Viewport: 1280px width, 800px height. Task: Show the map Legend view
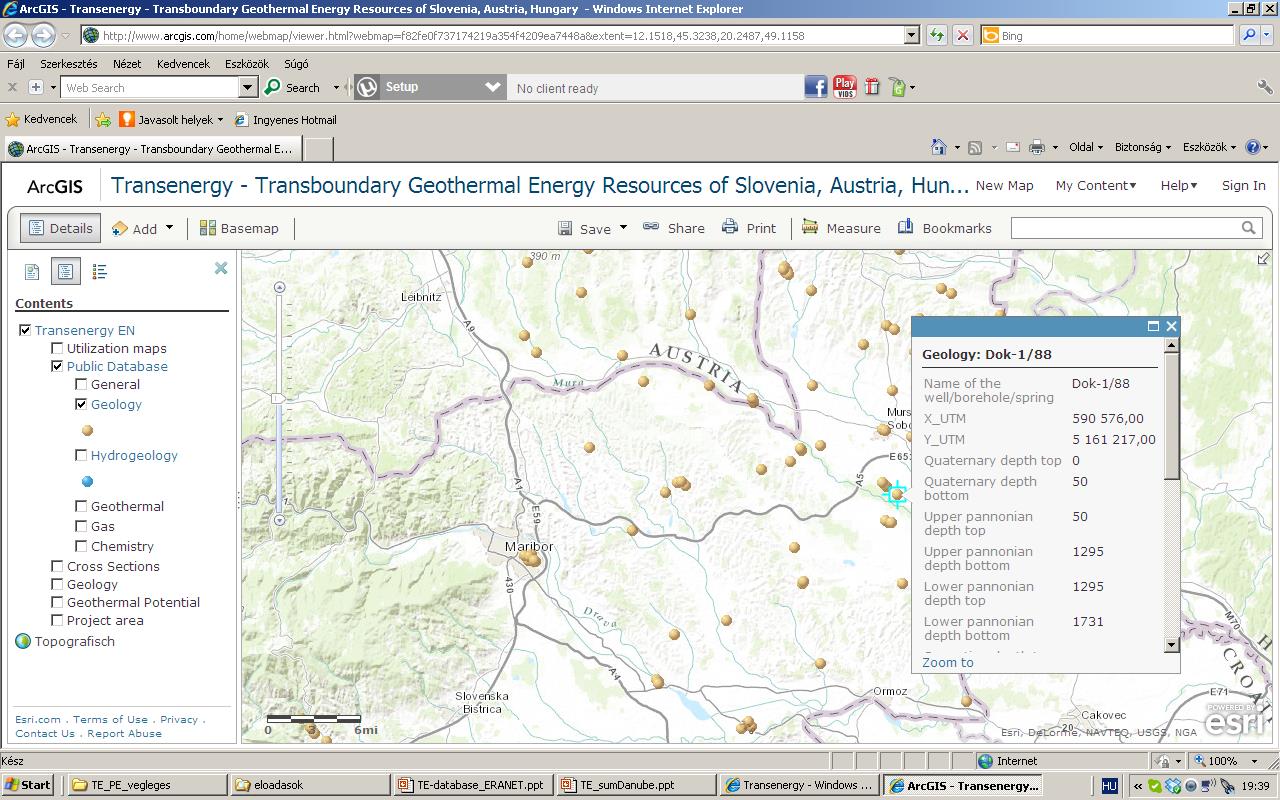click(x=99, y=271)
